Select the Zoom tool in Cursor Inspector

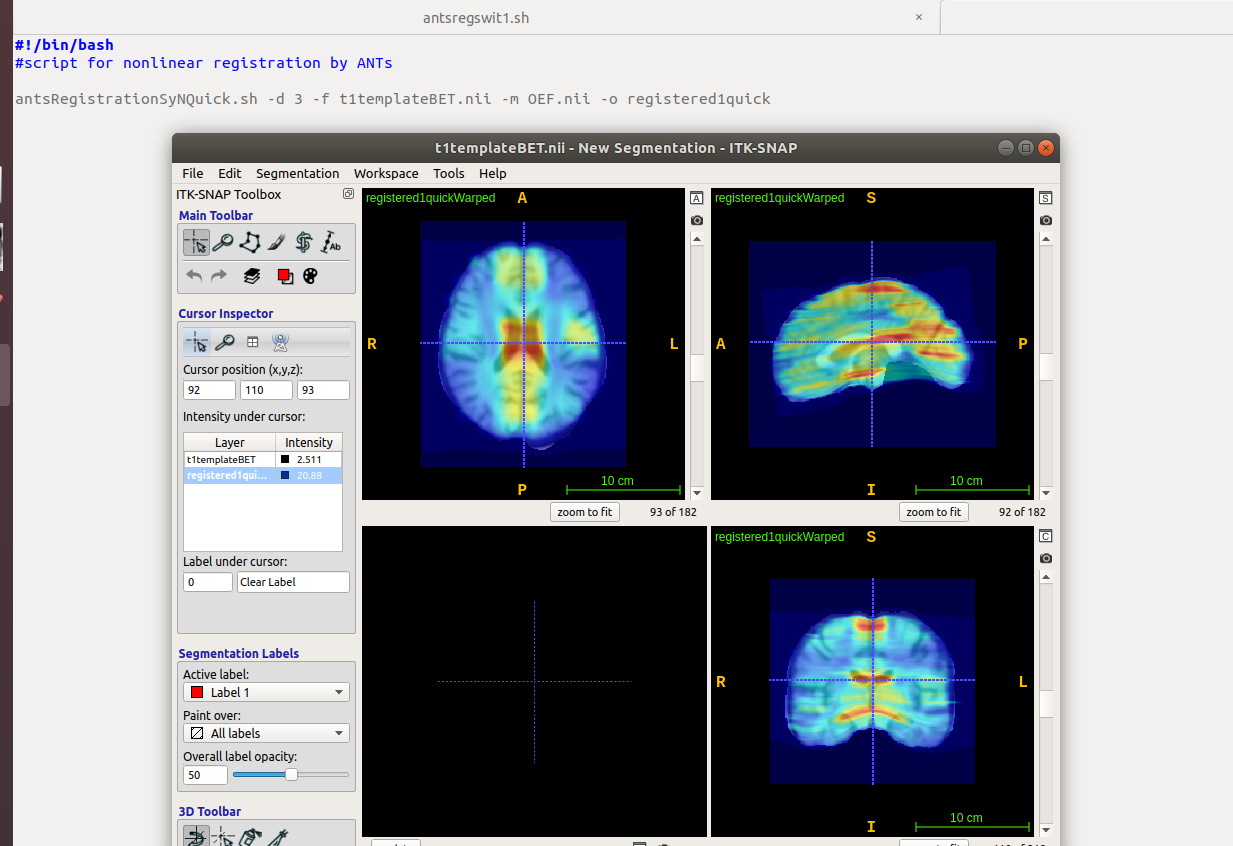pyautogui.click(x=226, y=341)
